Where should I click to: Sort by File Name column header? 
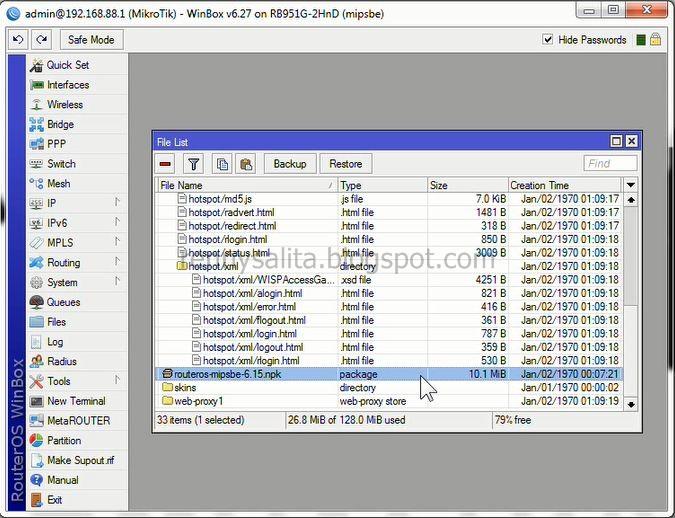tap(247, 186)
